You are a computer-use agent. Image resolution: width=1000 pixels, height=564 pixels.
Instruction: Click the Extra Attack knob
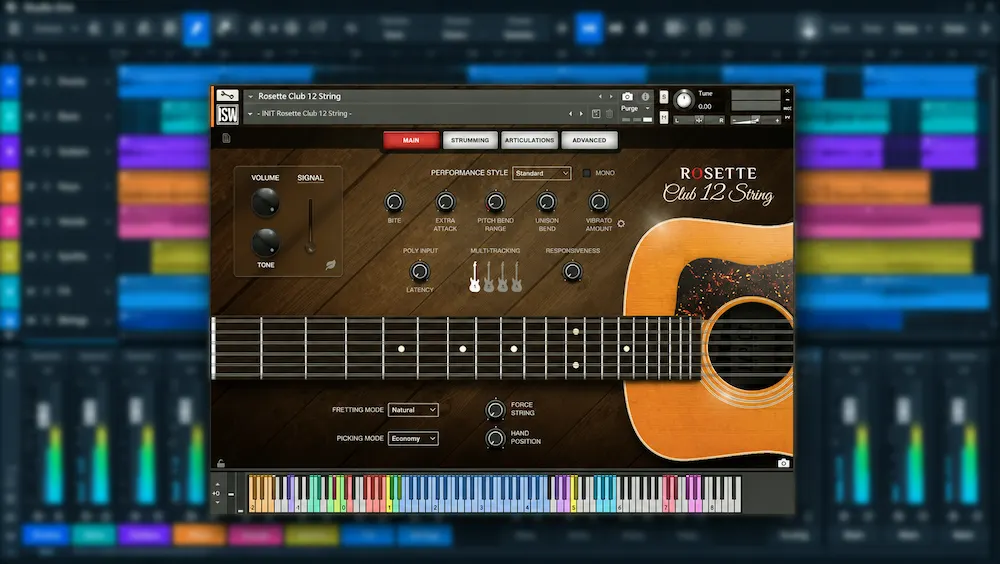[445, 202]
